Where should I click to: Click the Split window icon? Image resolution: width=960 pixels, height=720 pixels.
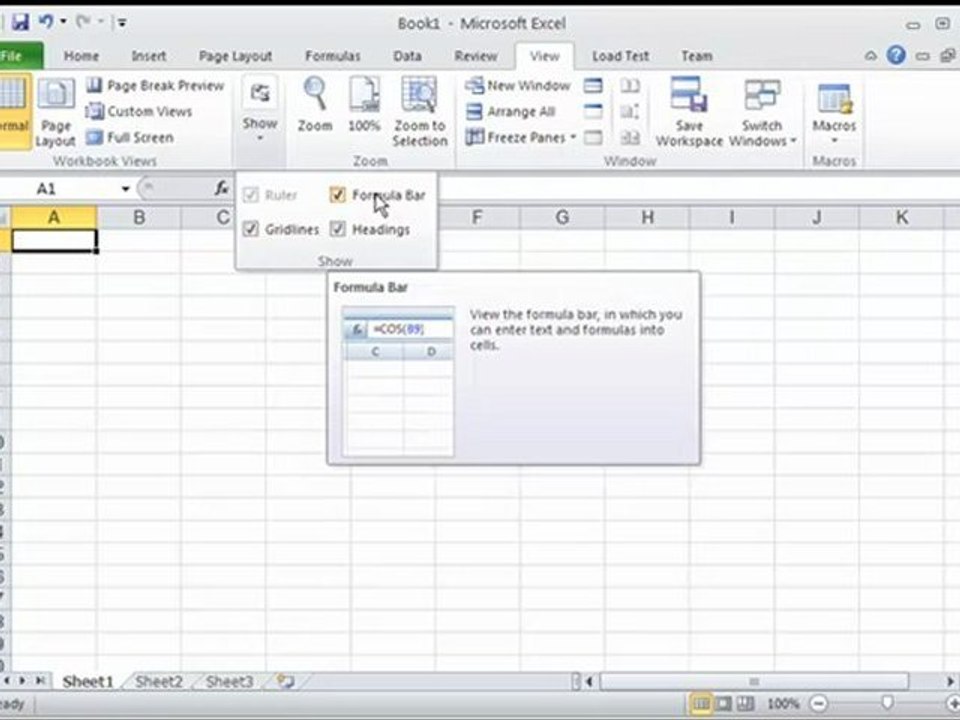(x=593, y=85)
